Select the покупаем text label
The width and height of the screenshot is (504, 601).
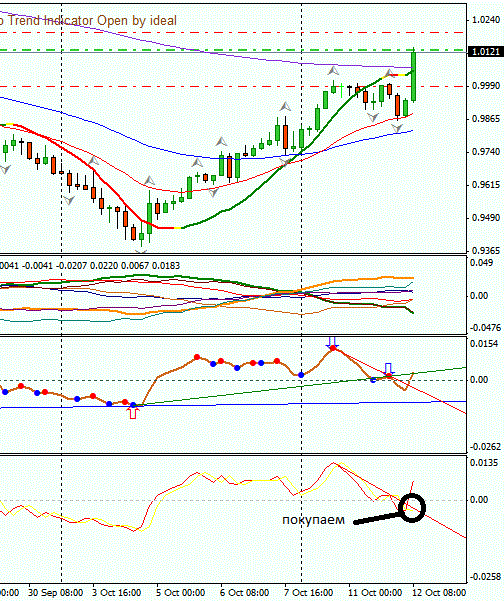[x=314, y=520]
